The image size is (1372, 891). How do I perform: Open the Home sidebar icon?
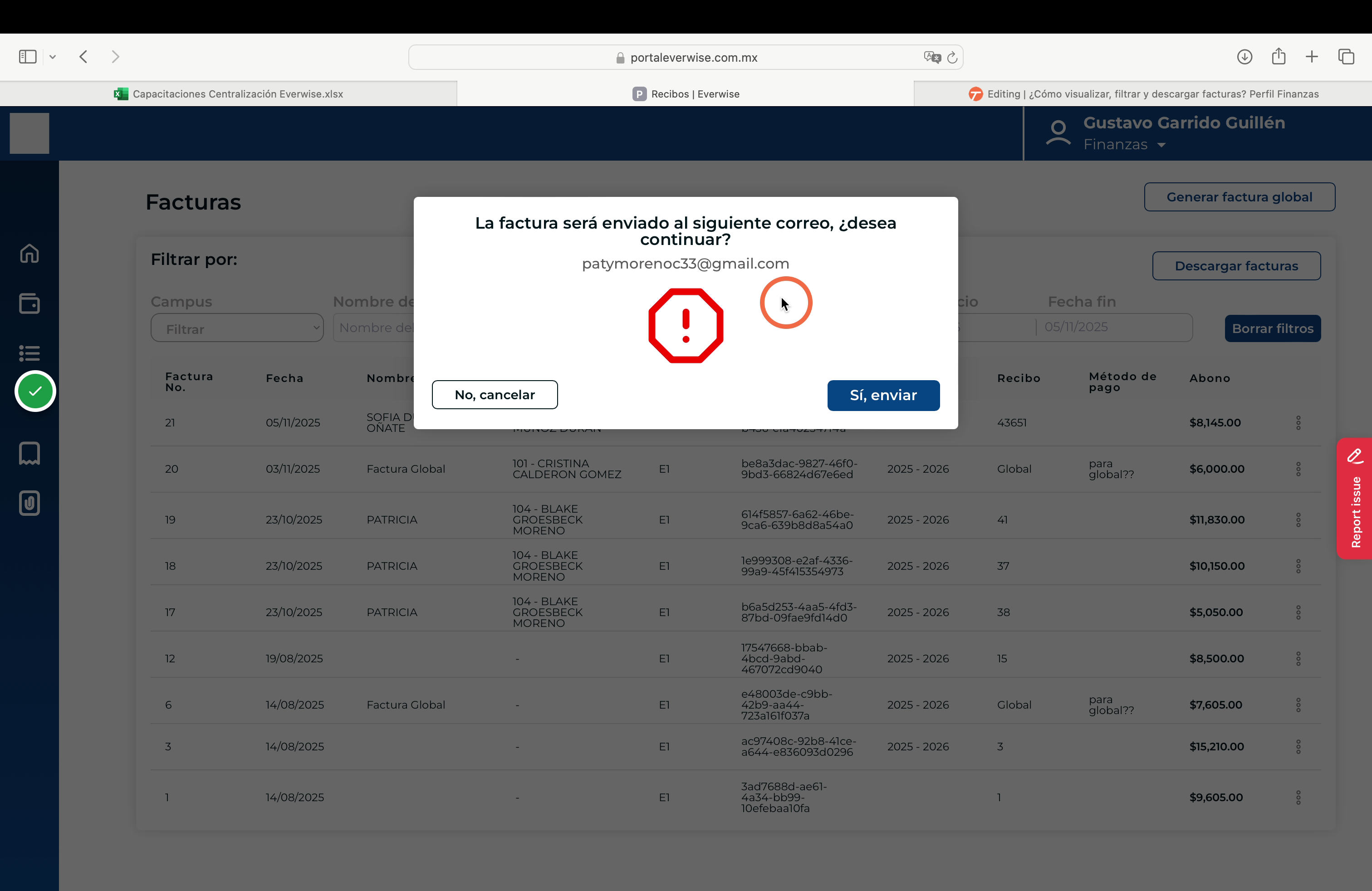29,253
